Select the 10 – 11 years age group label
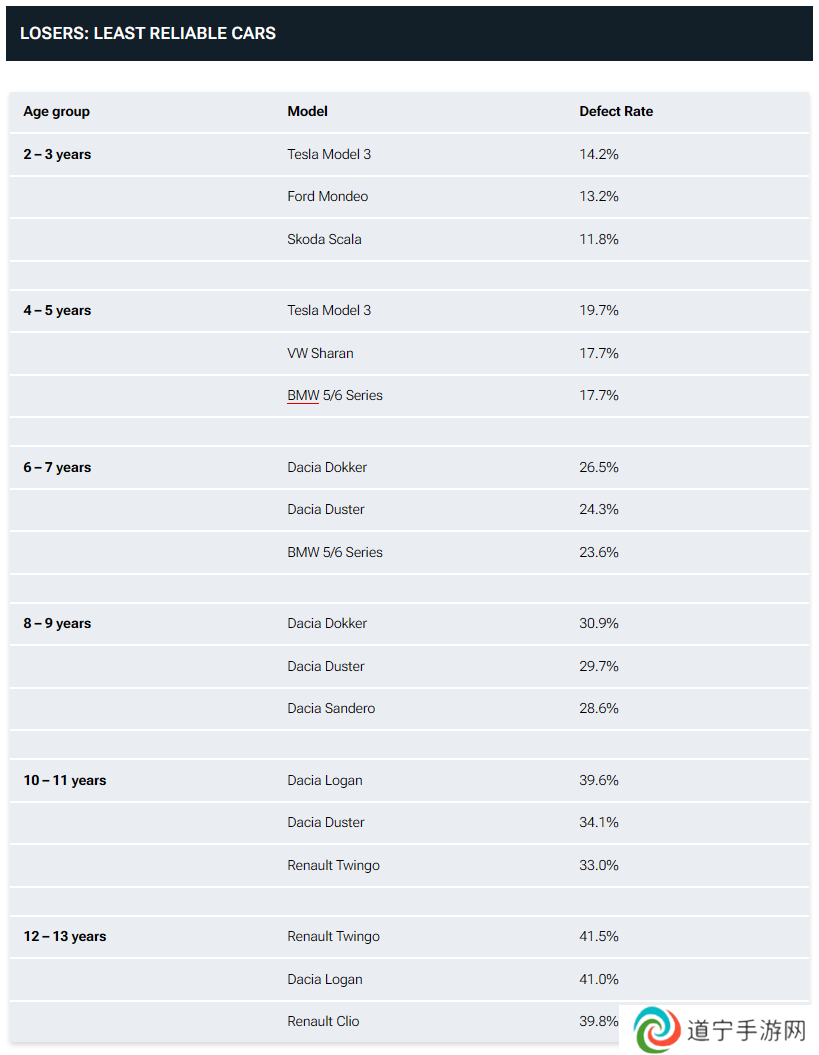This screenshot has height=1055, width=819. [x=65, y=780]
